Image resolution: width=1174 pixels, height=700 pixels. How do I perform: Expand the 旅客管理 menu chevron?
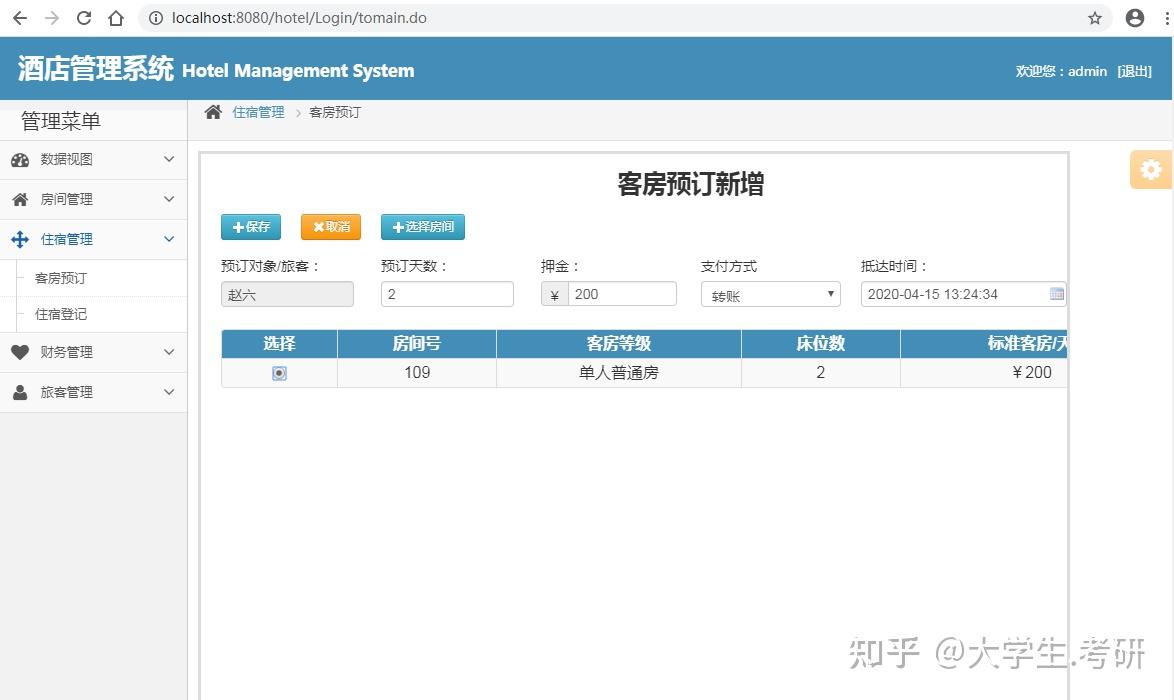pos(169,392)
